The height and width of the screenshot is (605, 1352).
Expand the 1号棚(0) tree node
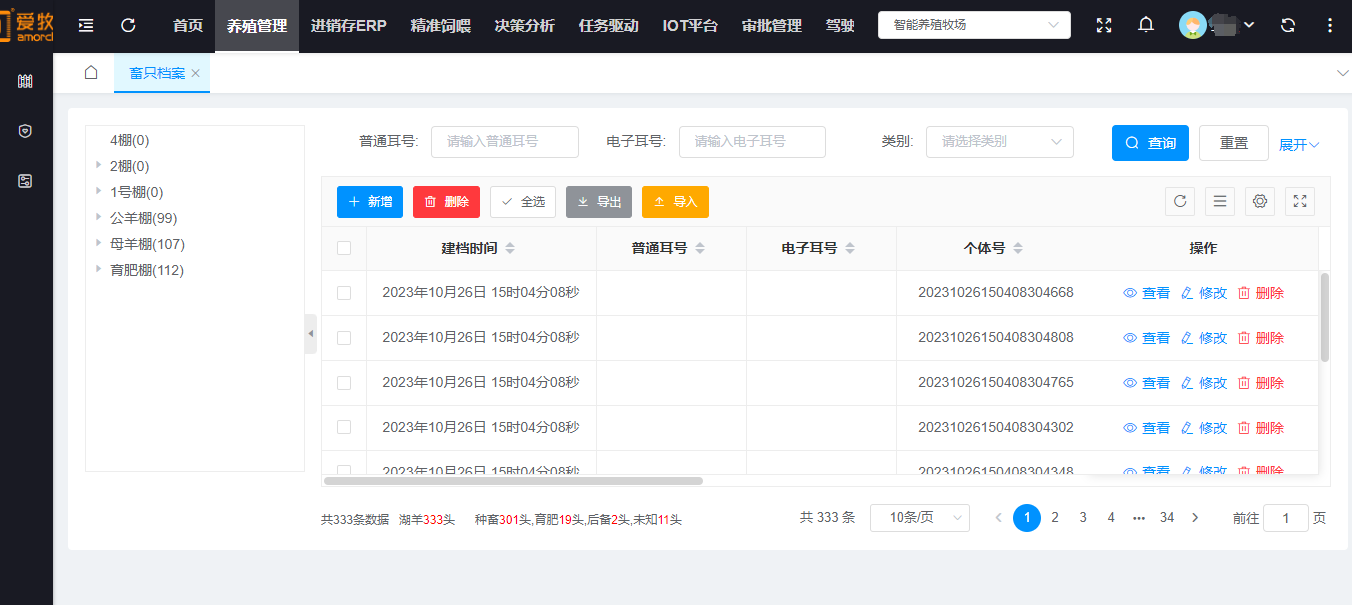pos(98,191)
